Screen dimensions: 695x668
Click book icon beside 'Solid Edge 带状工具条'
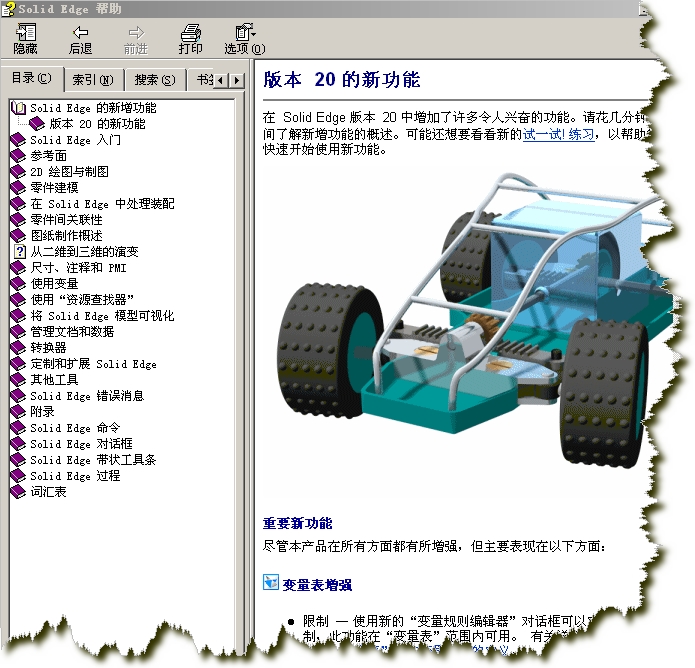(x=18, y=460)
